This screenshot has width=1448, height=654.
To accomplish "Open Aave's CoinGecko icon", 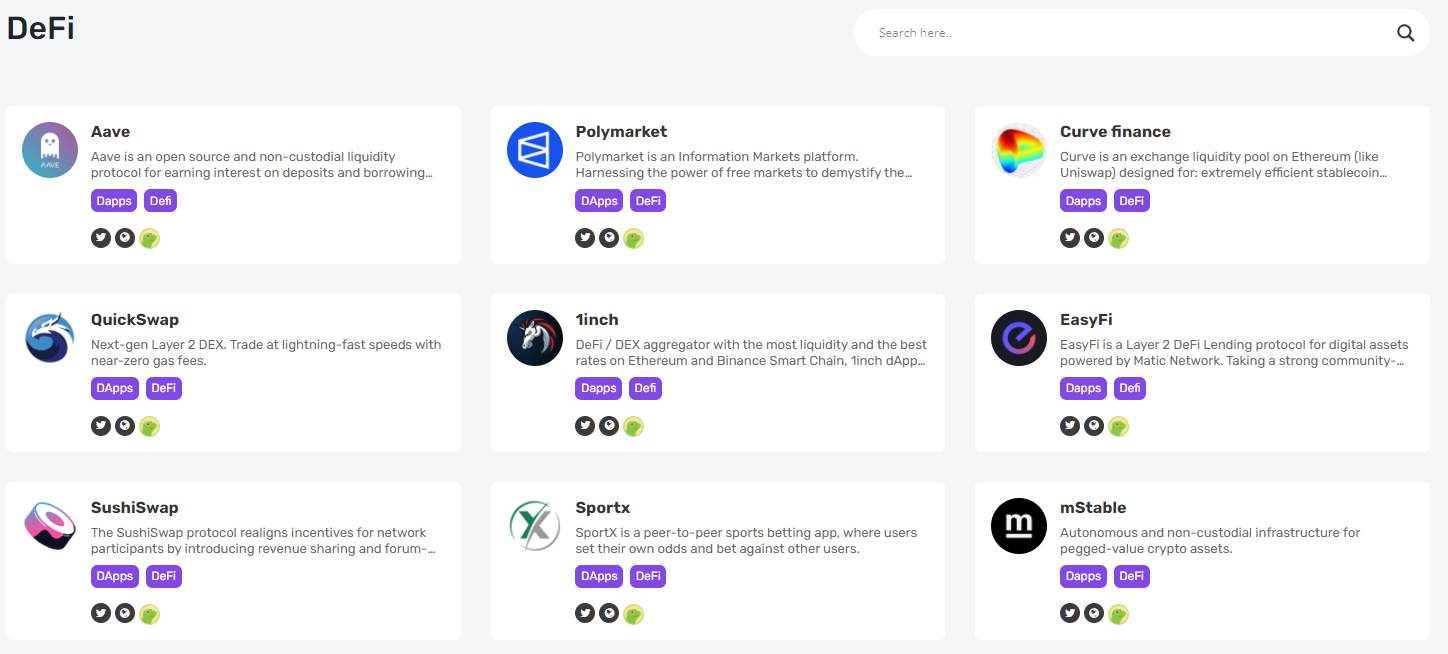I will 150,238.
